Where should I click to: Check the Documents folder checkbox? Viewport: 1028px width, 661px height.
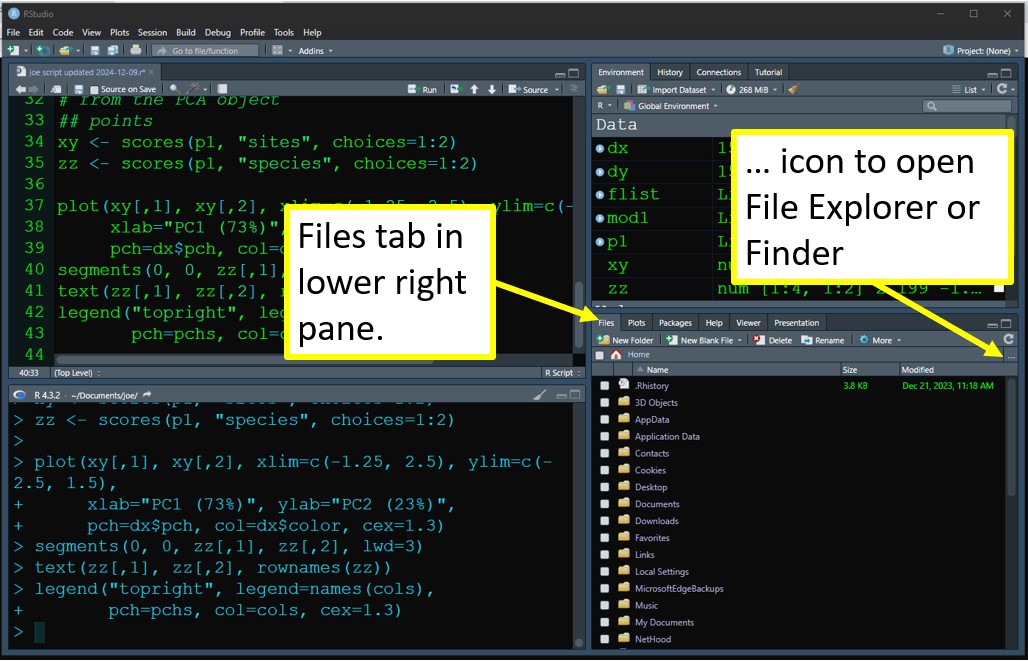(604, 504)
